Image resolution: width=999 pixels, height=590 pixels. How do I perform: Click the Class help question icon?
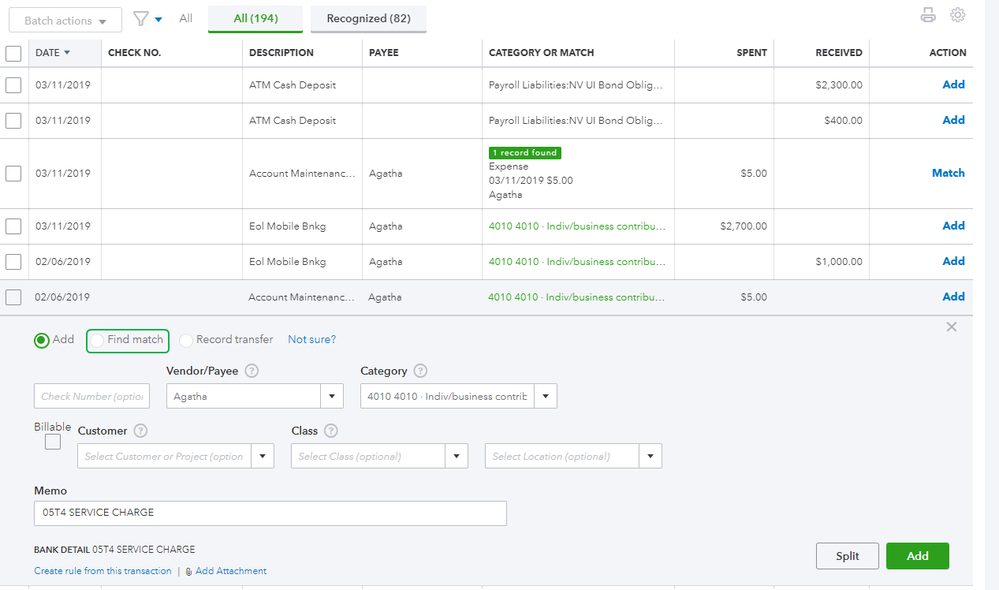coord(331,431)
